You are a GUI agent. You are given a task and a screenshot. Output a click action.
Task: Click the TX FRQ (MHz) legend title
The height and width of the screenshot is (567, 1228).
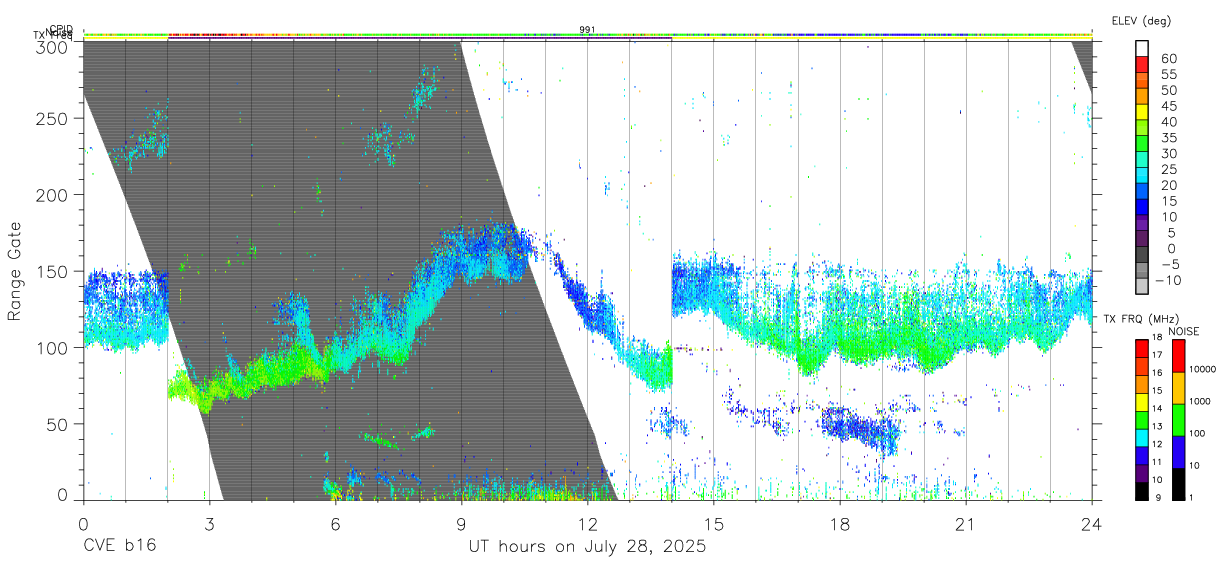[1139, 319]
